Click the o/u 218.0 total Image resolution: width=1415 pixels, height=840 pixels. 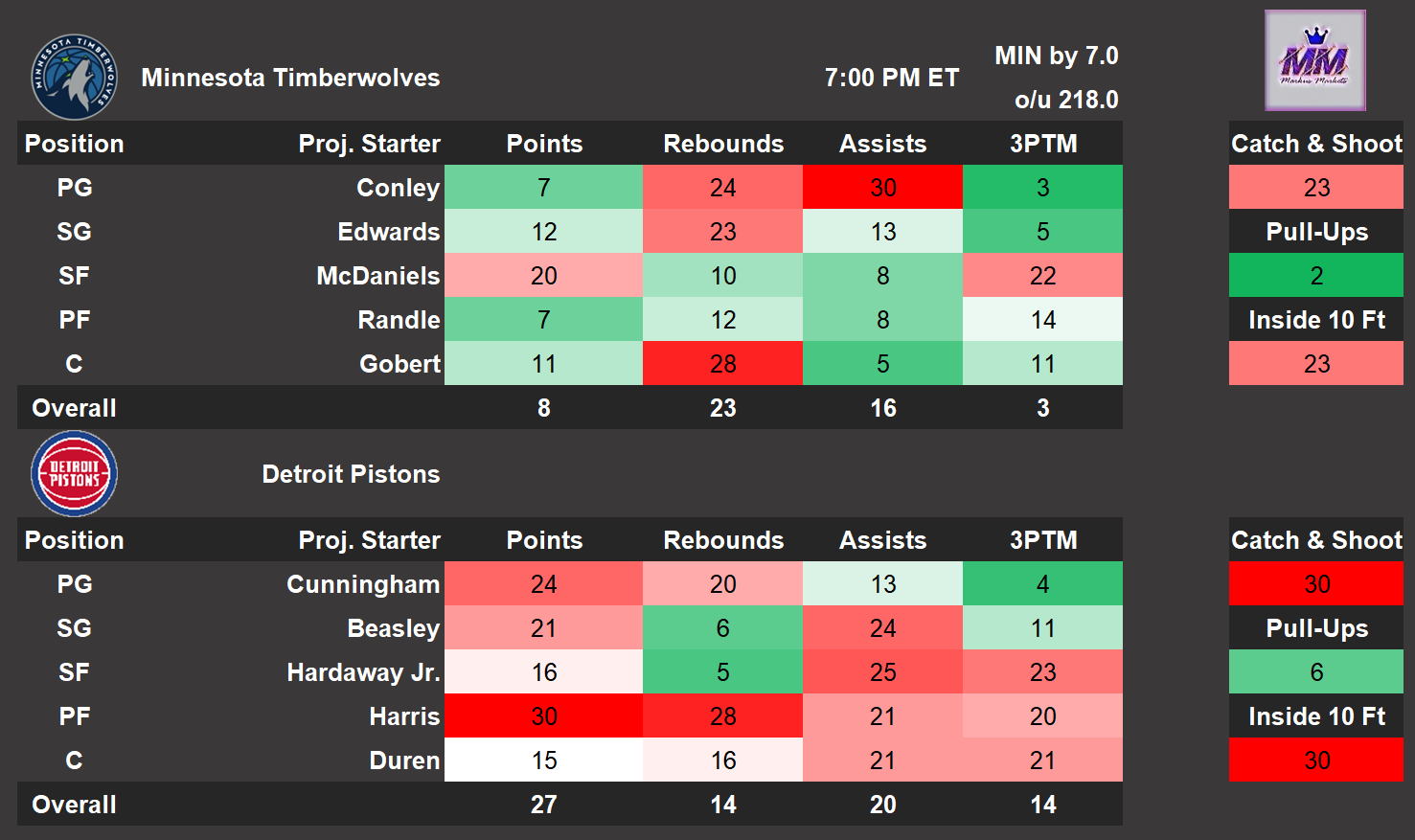1065,100
